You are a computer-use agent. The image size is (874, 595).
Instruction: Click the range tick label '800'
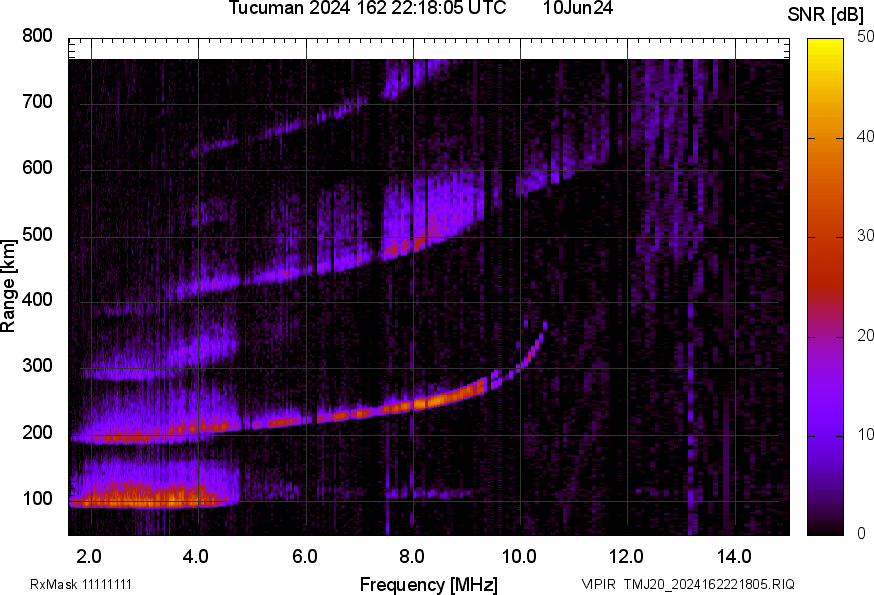(x=37, y=36)
